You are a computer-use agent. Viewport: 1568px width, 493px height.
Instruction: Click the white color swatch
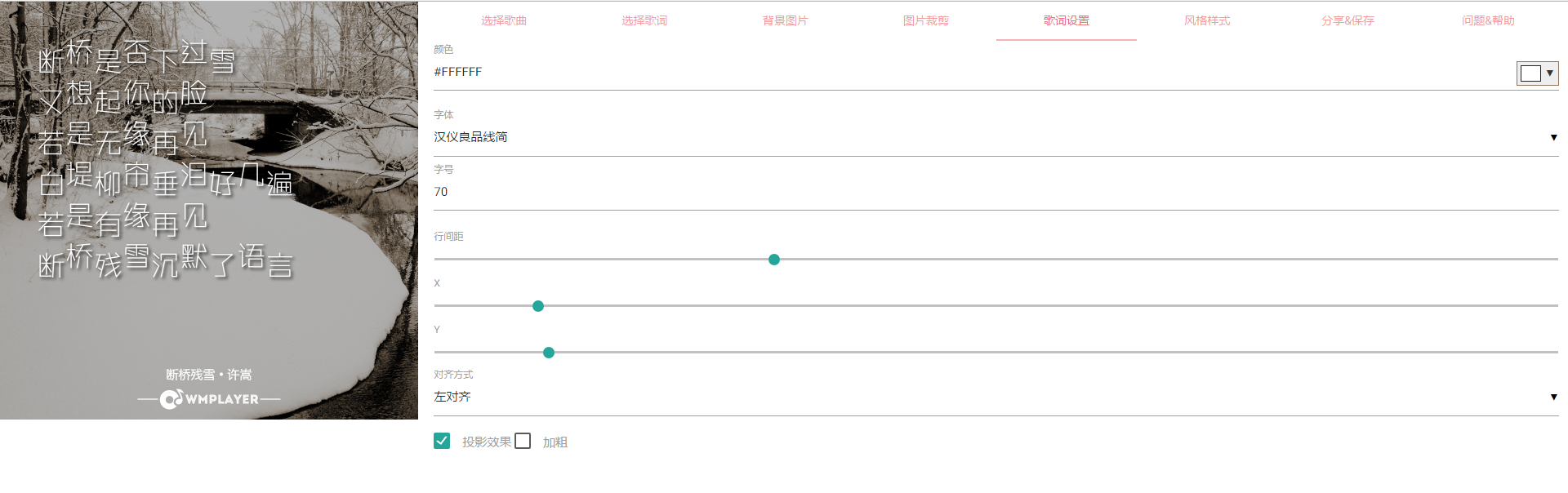pos(1530,73)
